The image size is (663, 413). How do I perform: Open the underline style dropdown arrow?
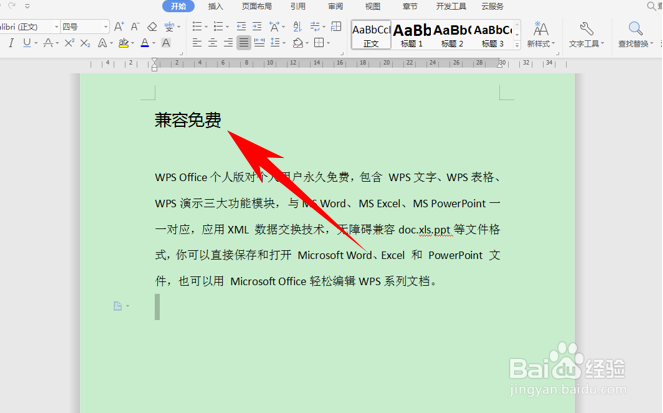(x=36, y=43)
